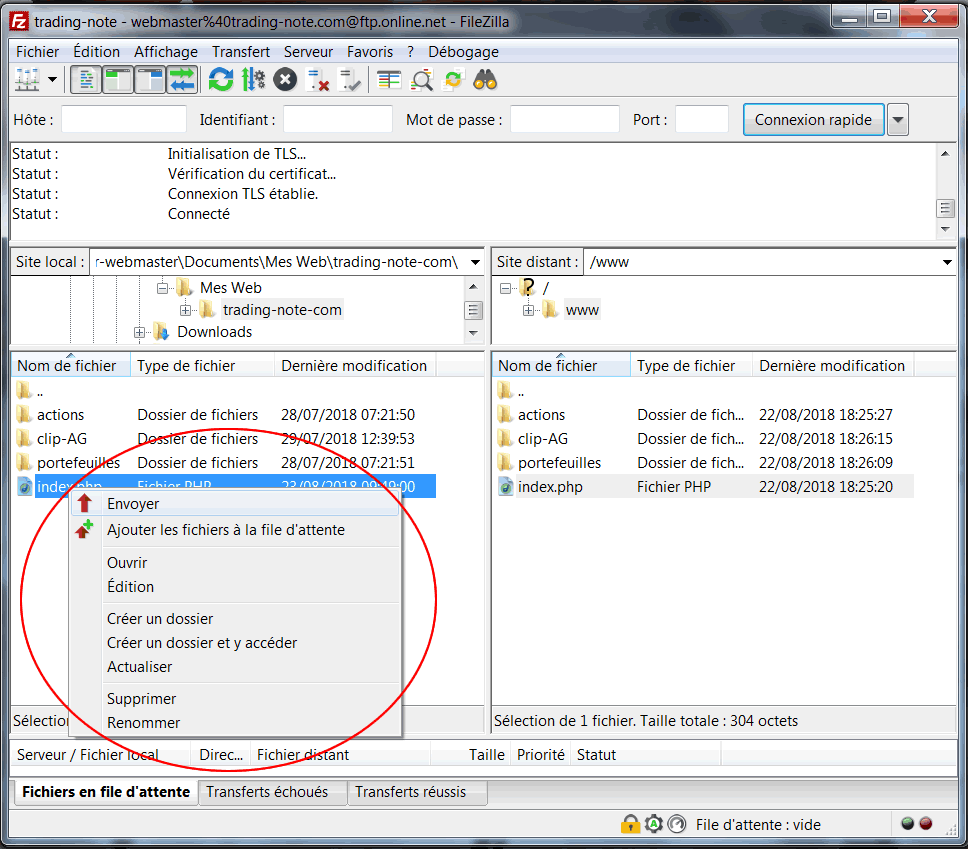The image size is (968, 849).
Task: Expand trading-note-com local tree node
Action: click(x=185, y=310)
